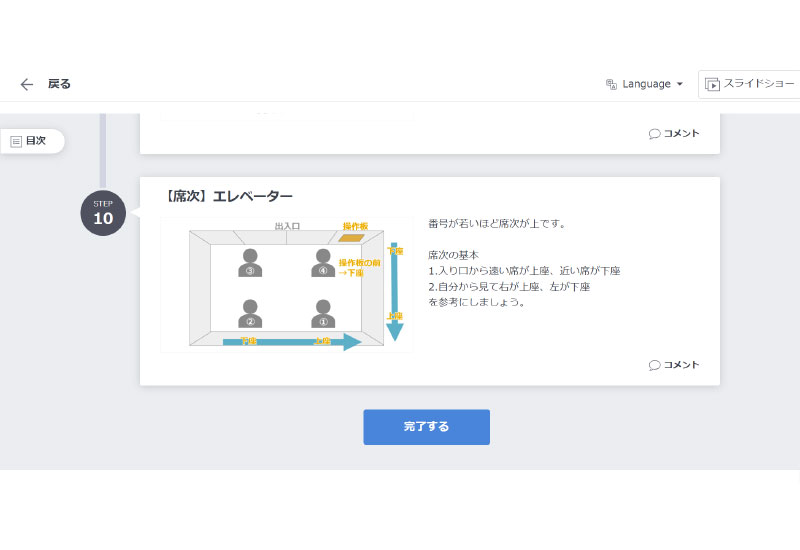Start the スライドショー slideshow mode
The image size is (800, 550).
(759, 85)
